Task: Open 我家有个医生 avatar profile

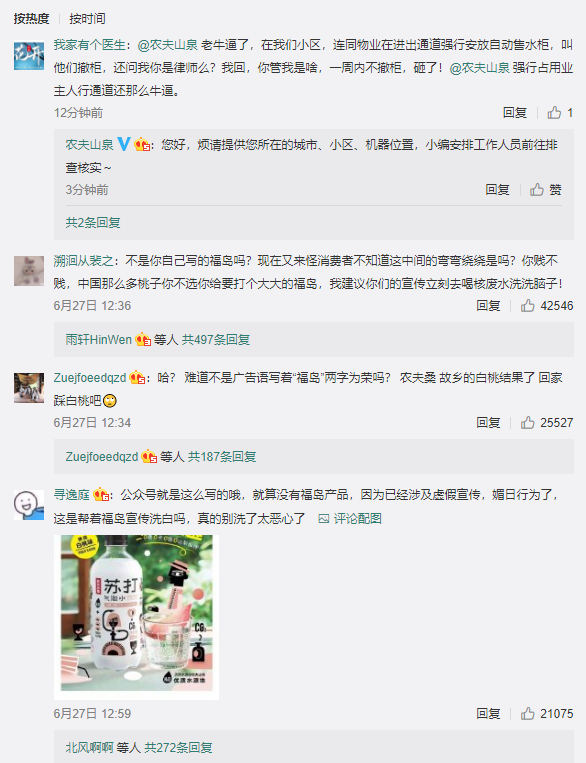Action: coord(29,55)
